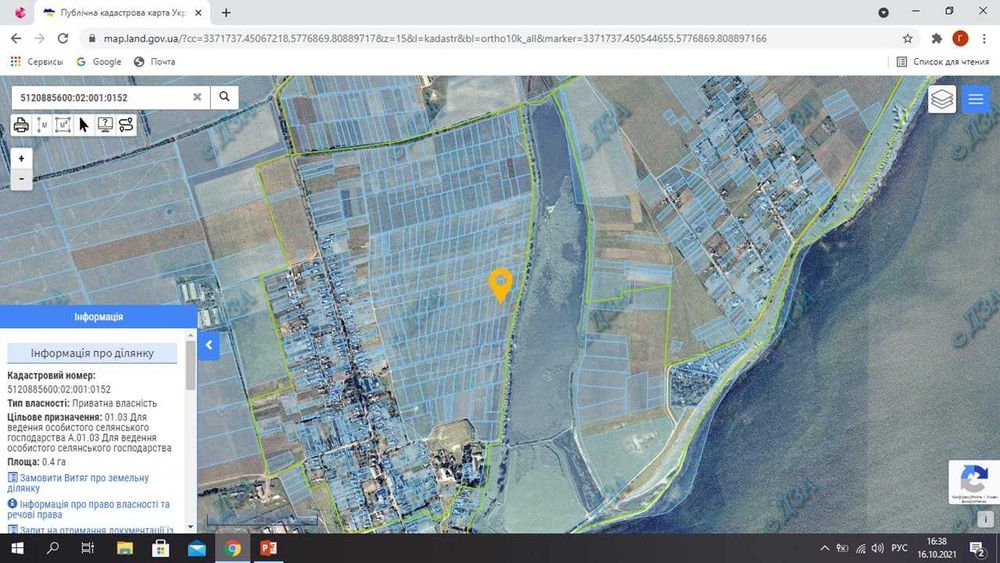
Task: Click the info panel scrollbar thumb
Action: point(190,365)
